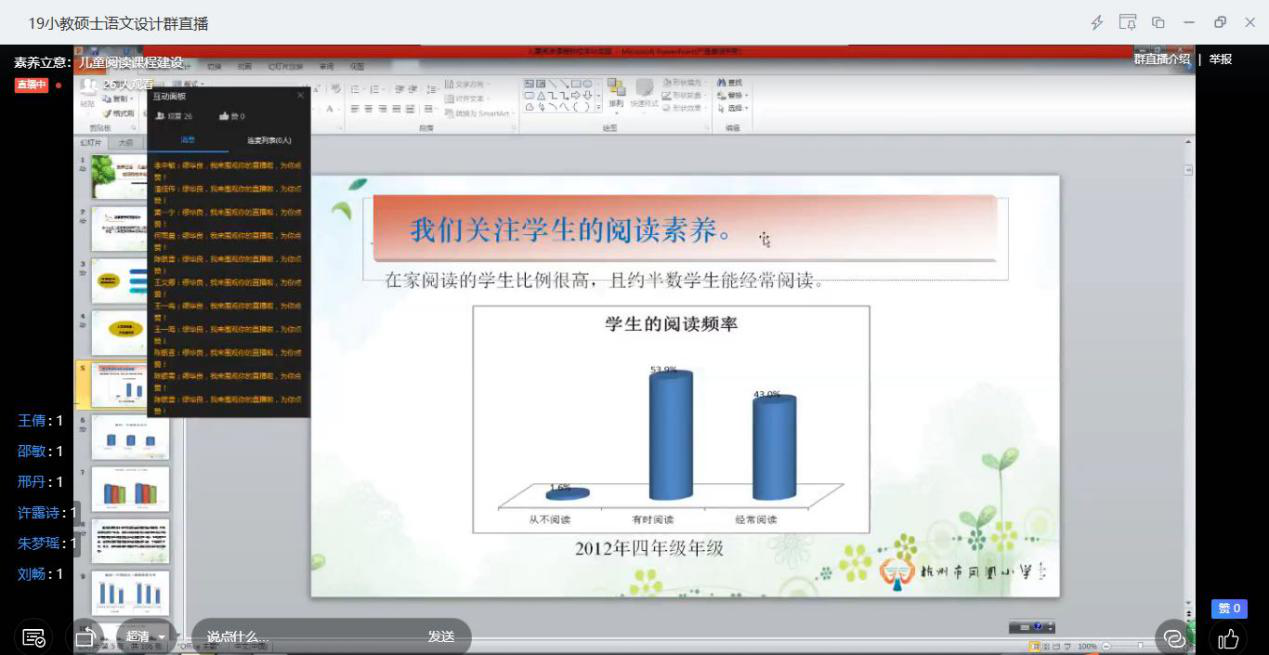Click the rotate screen icon at bottom
Image resolution: width=1269 pixels, height=655 pixels.
86,637
